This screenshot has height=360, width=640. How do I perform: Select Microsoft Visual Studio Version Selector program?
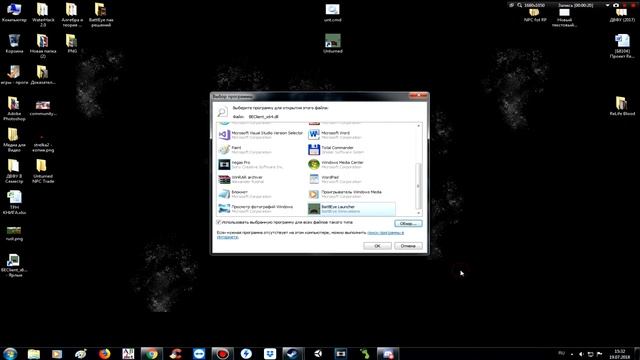(x=261, y=135)
